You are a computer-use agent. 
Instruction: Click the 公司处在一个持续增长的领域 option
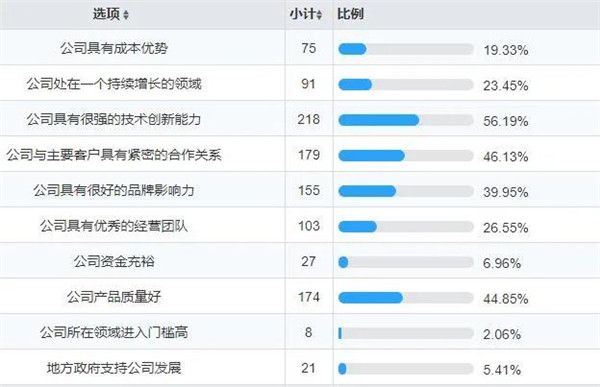coord(114,84)
